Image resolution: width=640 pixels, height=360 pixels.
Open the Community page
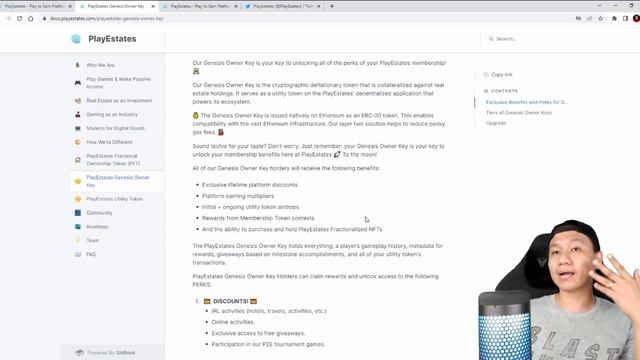[99, 213]
